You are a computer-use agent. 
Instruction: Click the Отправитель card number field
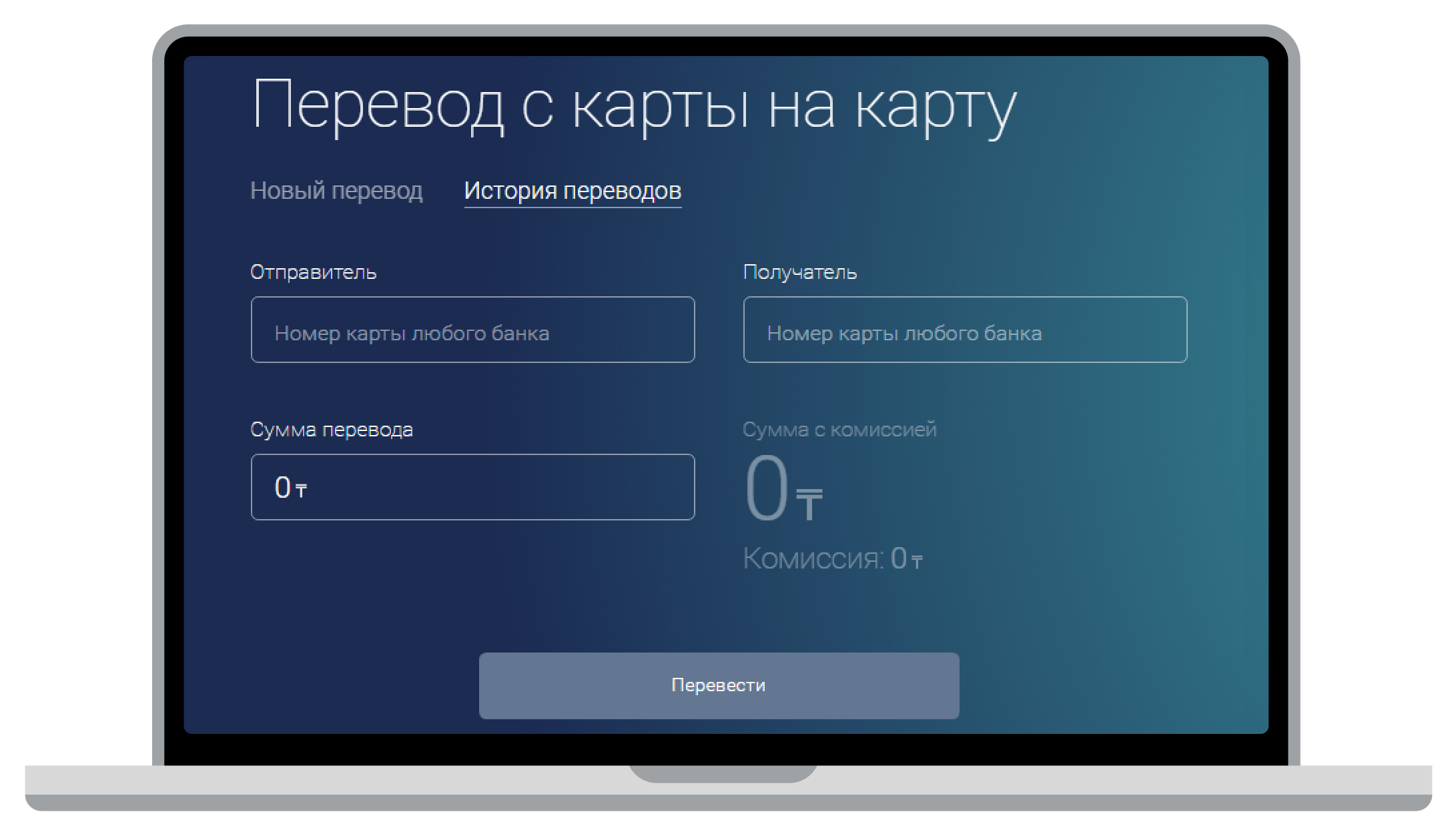[x=472, y=330]
